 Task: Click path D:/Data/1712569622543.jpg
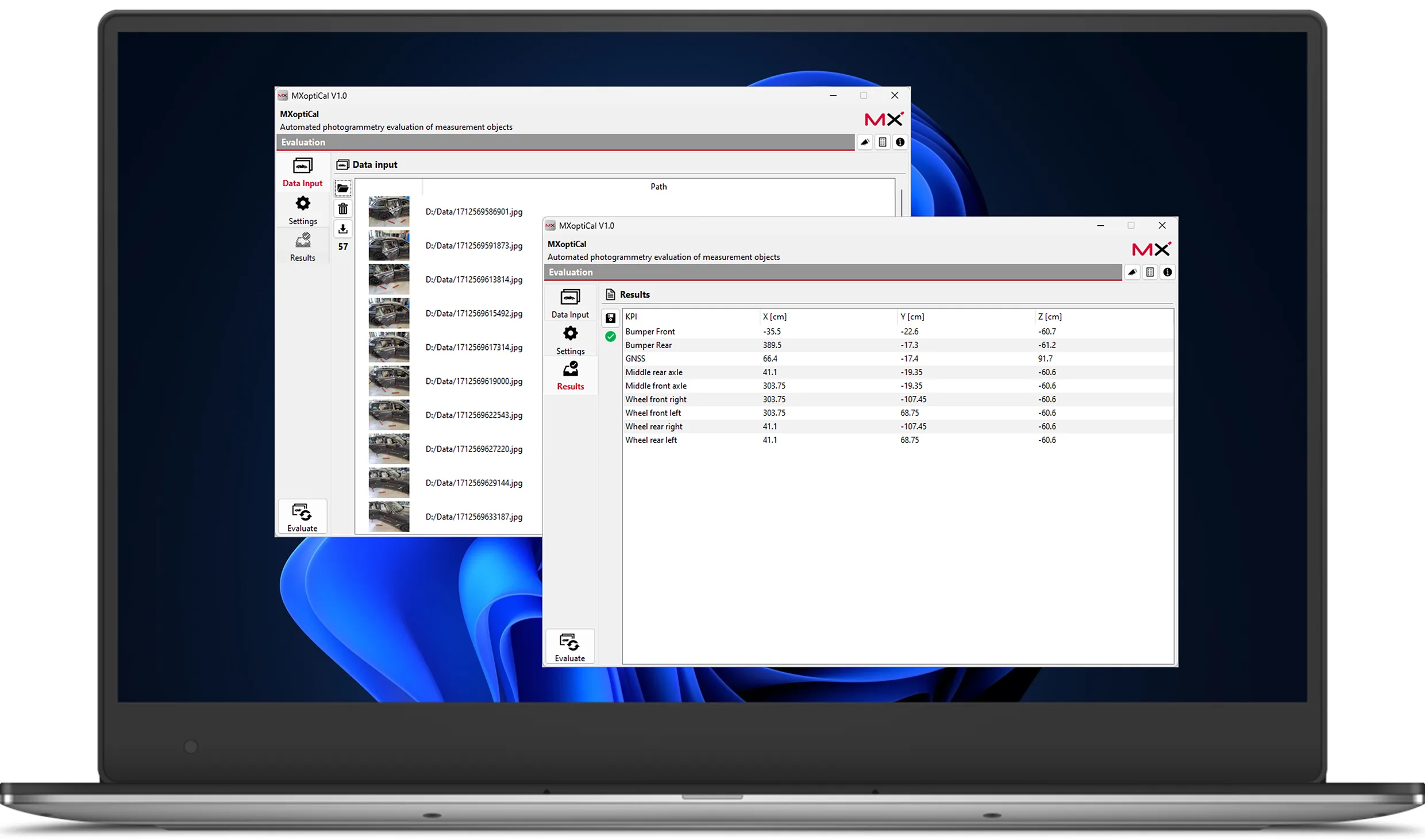coord(474,415)
